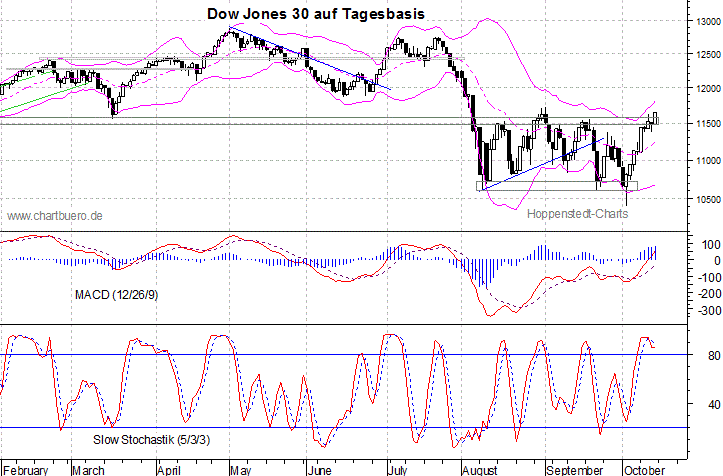Click the 10500 price axis label

[x=709, y=200]
